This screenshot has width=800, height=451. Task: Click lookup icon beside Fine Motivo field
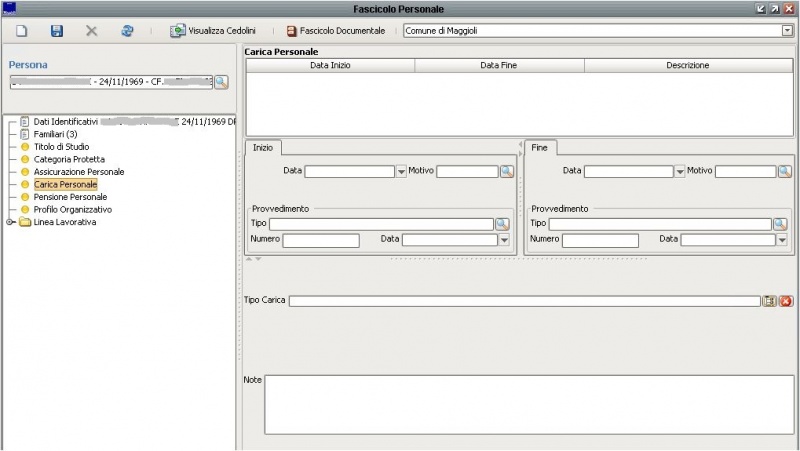783,172
